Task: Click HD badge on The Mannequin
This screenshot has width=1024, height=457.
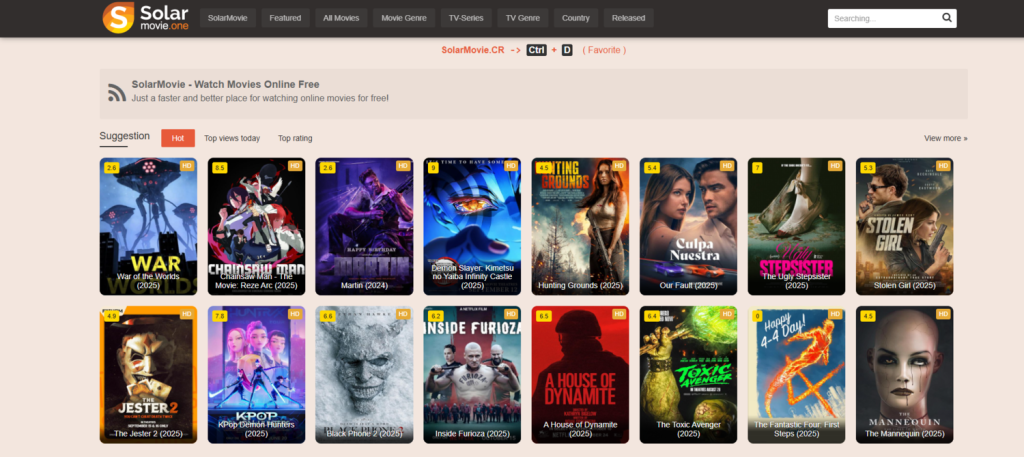Action: click(943, 314)
